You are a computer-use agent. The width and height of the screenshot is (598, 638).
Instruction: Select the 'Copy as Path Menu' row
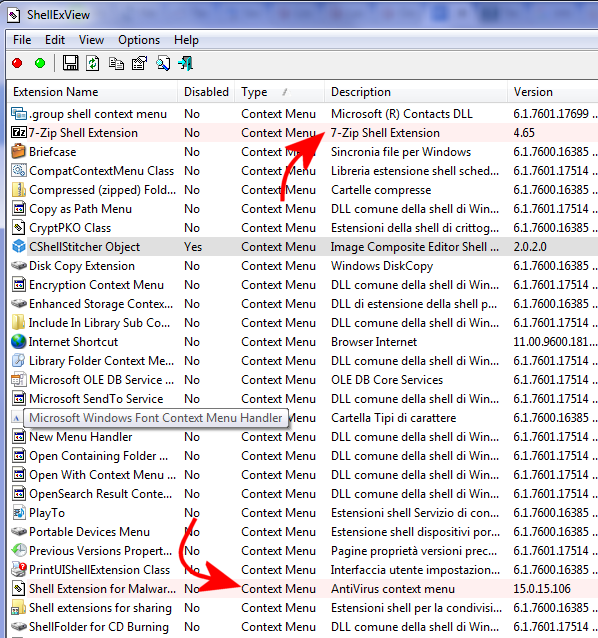pos(303,209)
